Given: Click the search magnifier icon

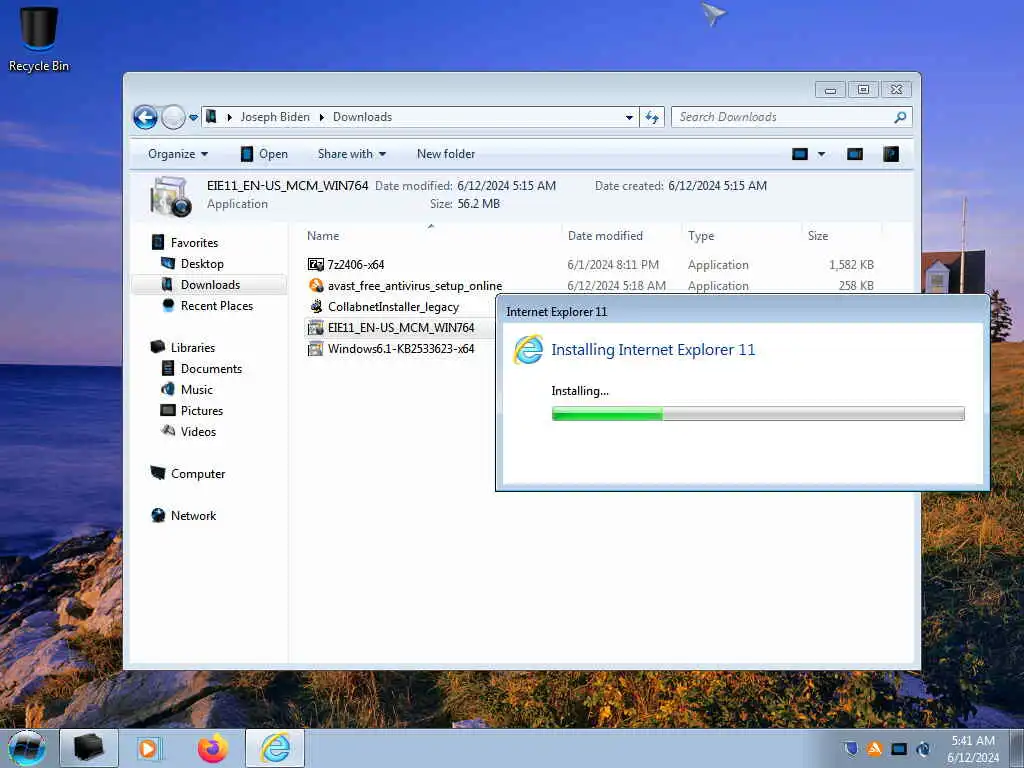Looking at the screenshot, I should [901, 118].
